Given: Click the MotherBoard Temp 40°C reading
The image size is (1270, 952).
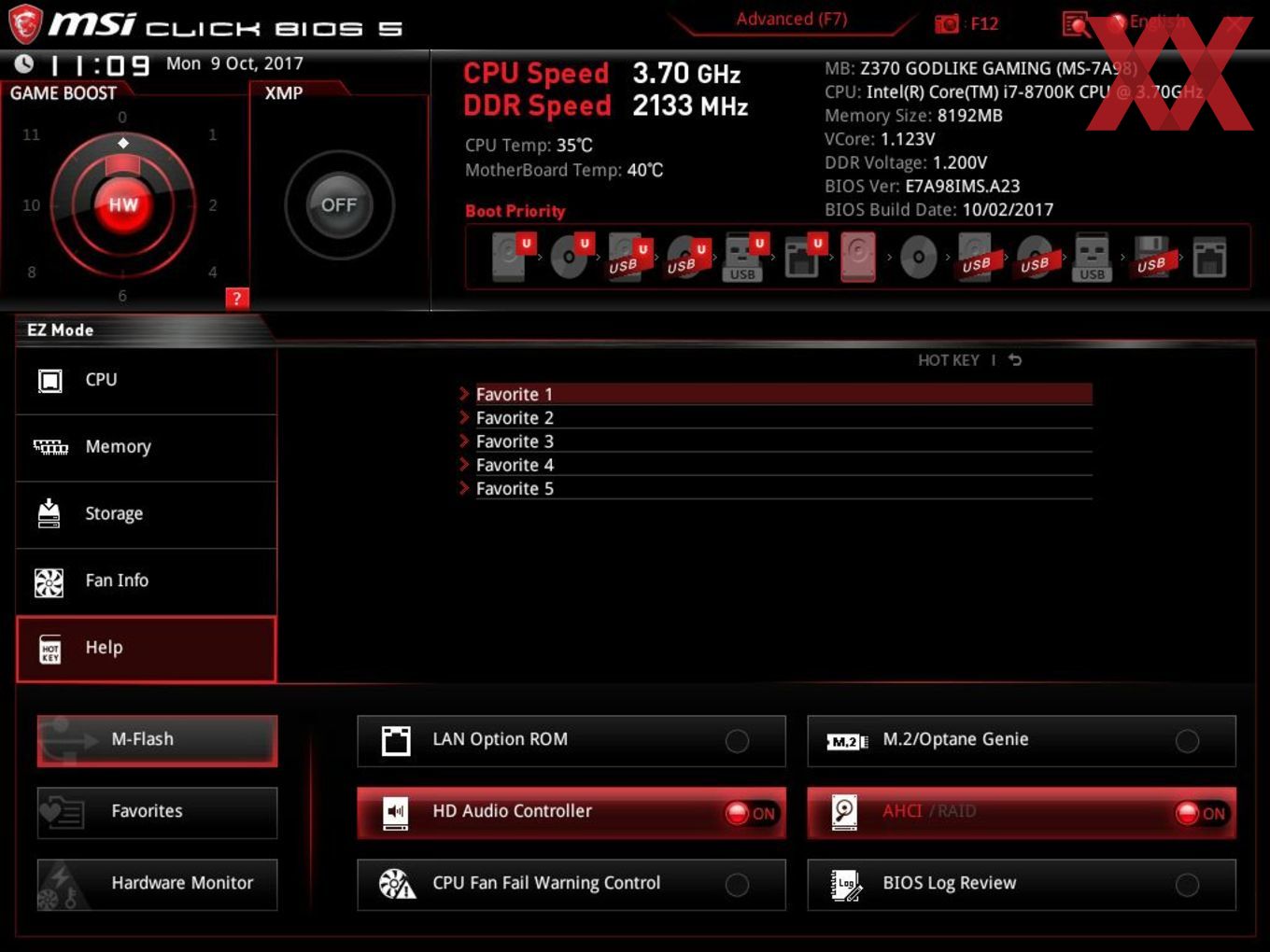Looking at the screenshot, I should pyautogui.click(x=564, y=170).
